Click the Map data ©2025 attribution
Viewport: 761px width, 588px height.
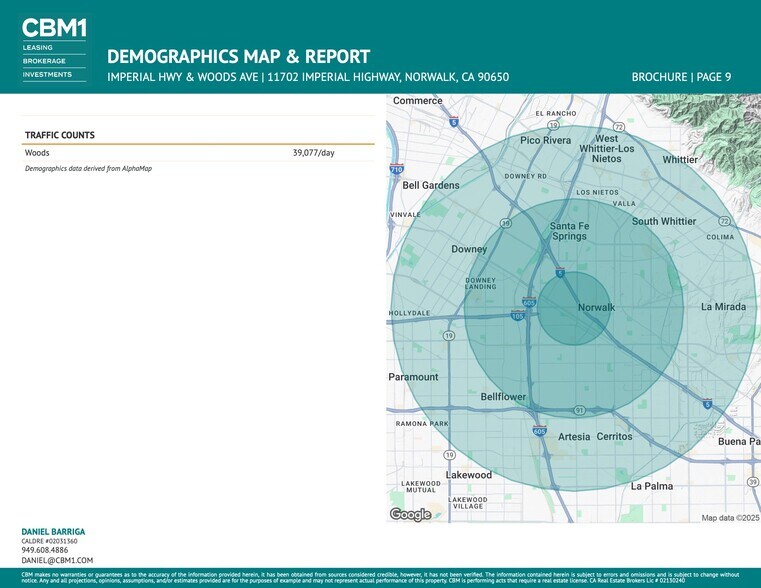point(730,517)
